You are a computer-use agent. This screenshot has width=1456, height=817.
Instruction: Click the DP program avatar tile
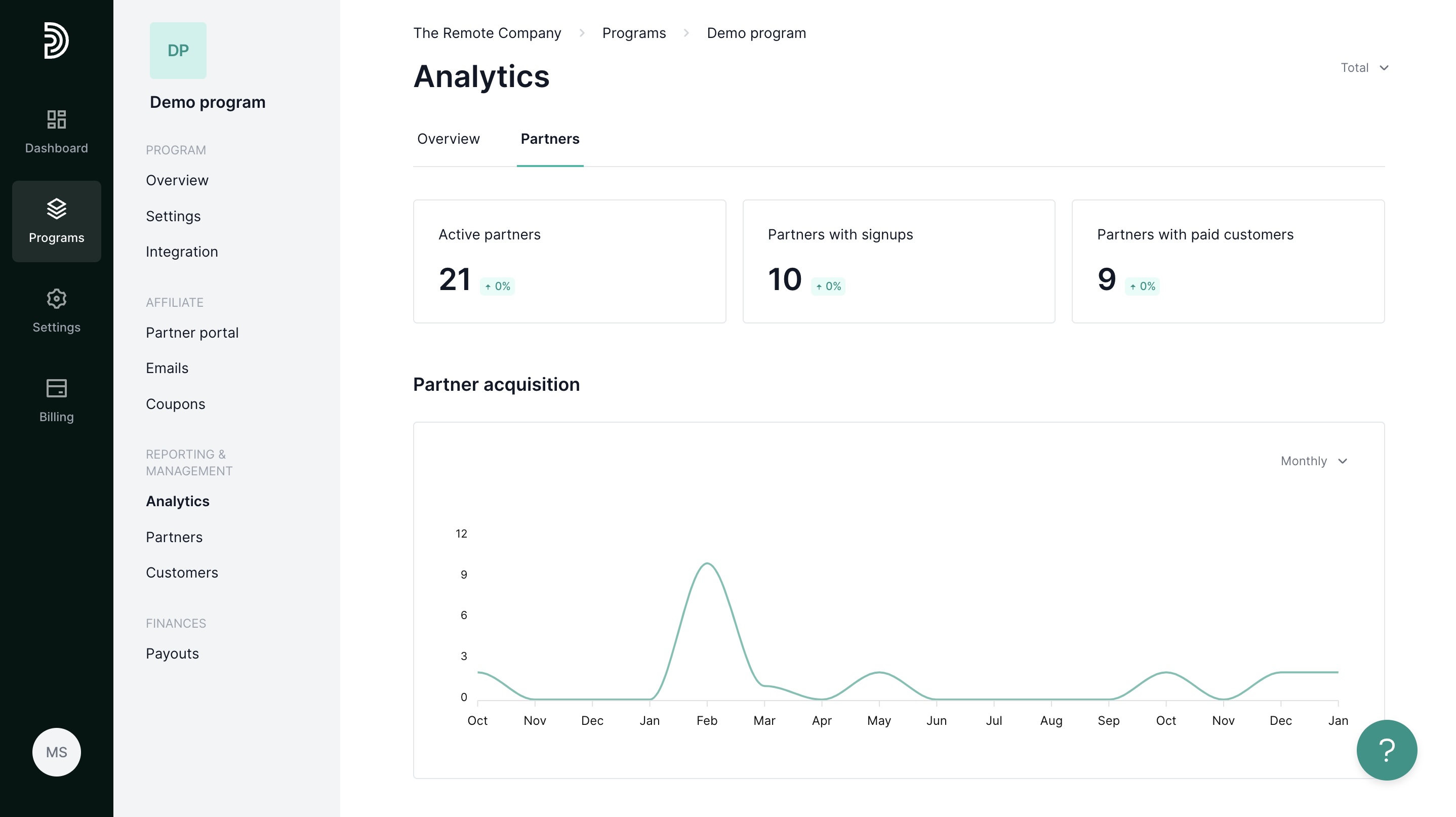[x=178, y=50]
